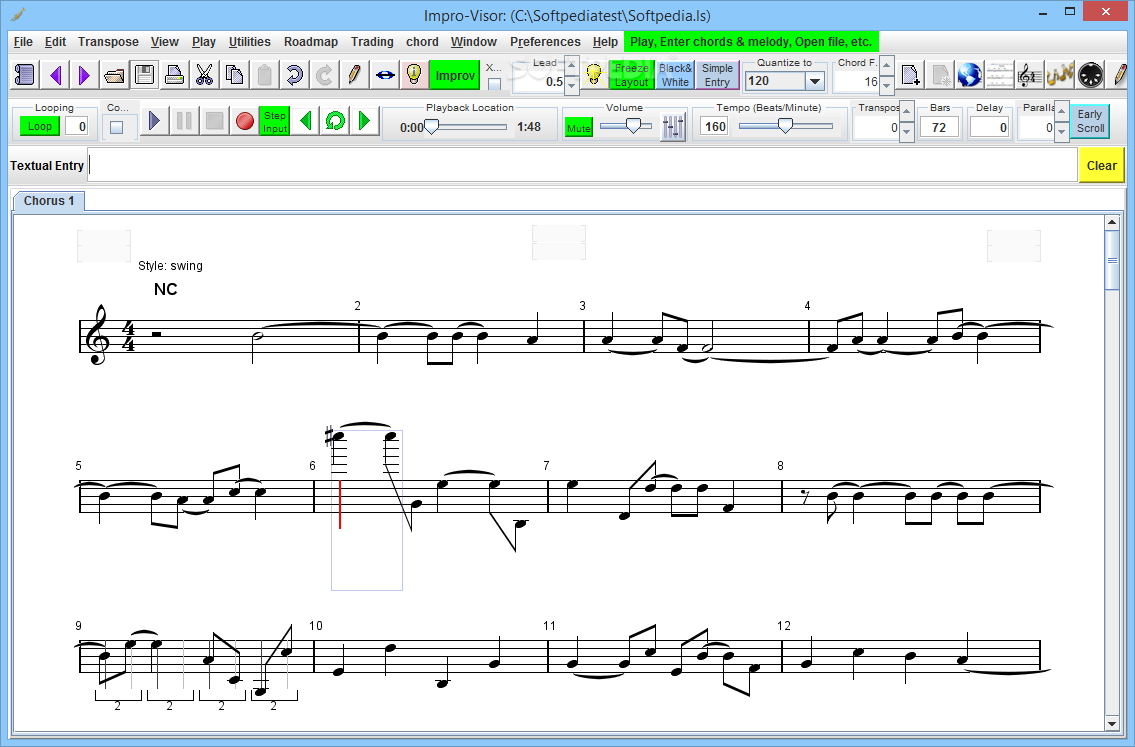The width and height of the screenshot is (1135, 747).
Task: Click the green right arrow step-forward button
Action: point(365,121)
